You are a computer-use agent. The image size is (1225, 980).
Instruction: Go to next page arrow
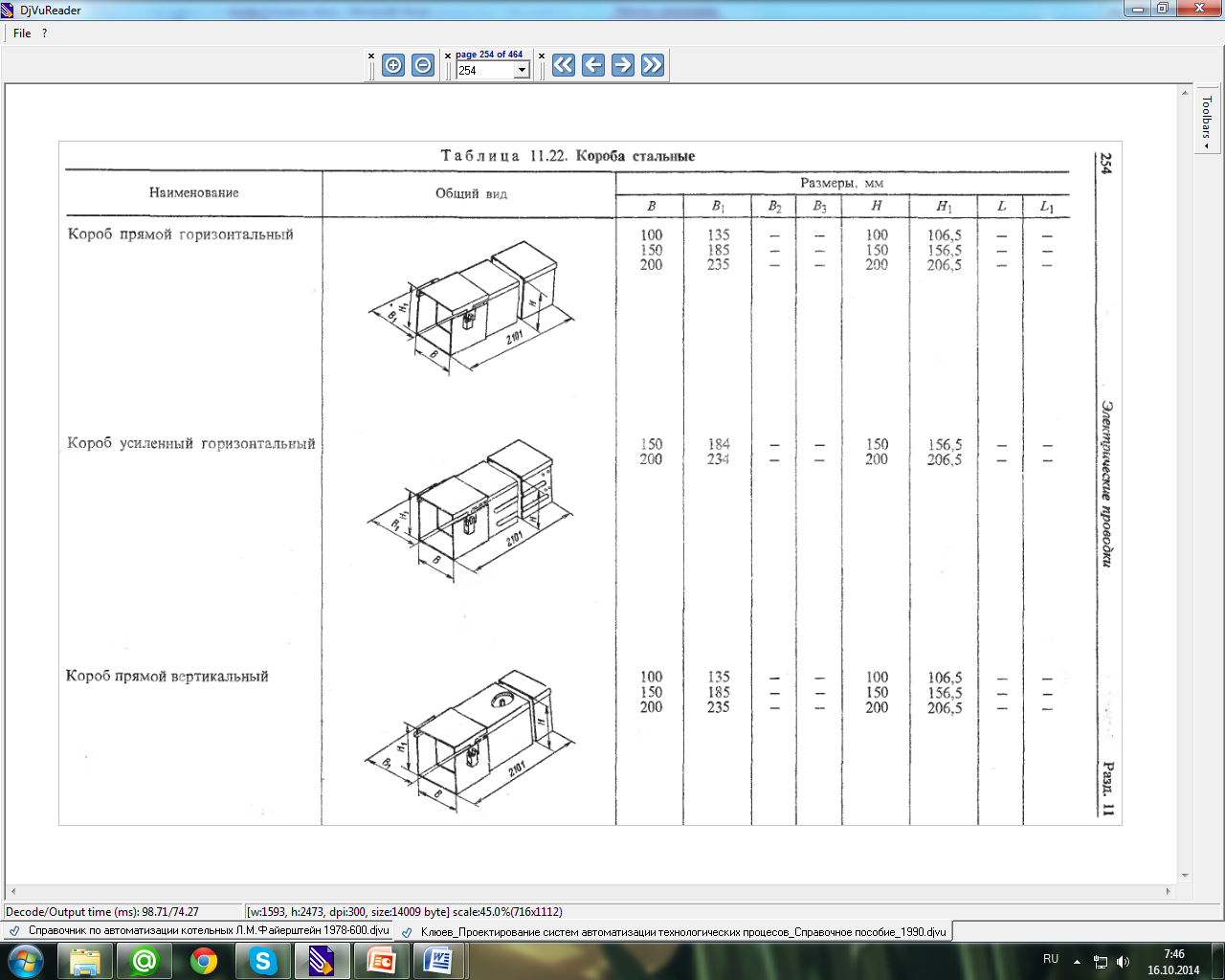click(623, 65)
